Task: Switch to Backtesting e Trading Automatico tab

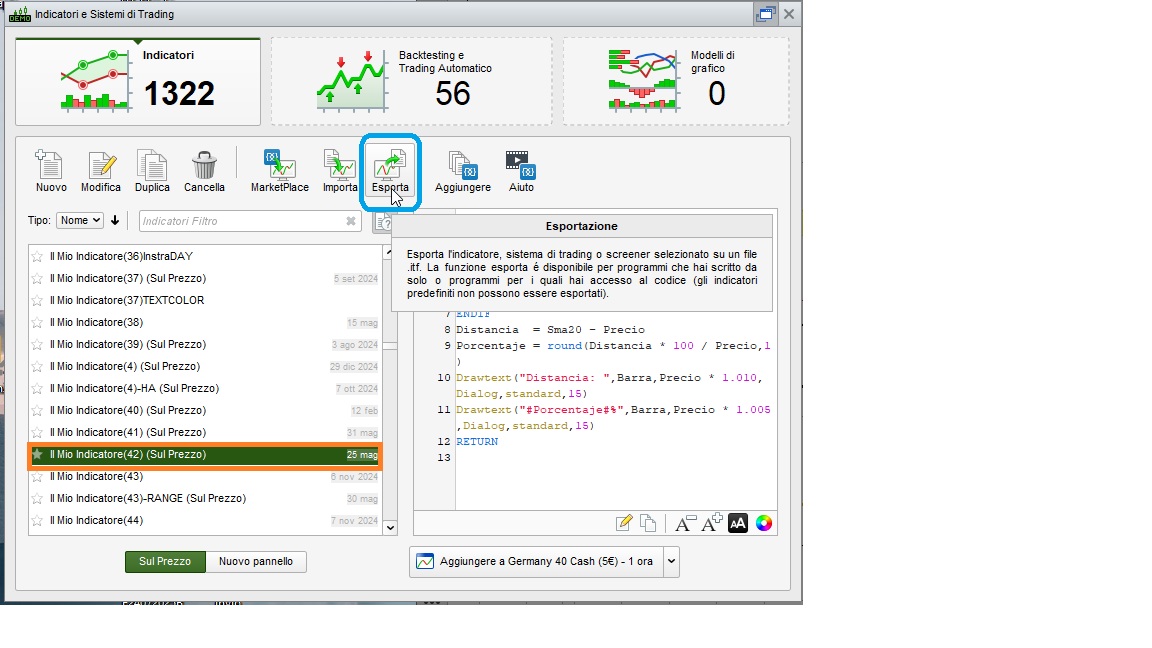Action: coord(411,82)
